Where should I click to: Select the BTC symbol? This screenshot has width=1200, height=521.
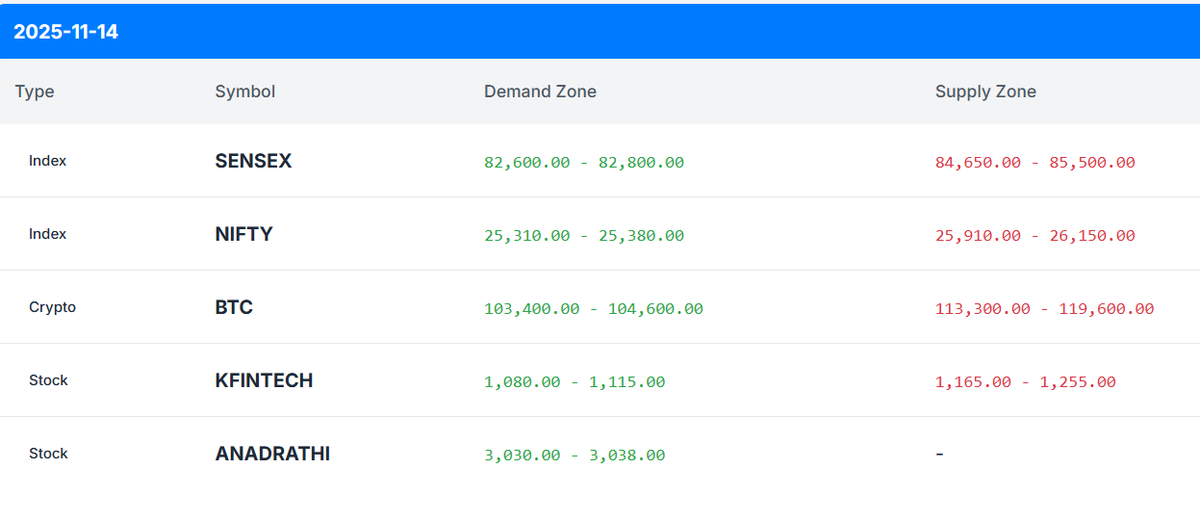pyautogui.click(x=234, y=307)
